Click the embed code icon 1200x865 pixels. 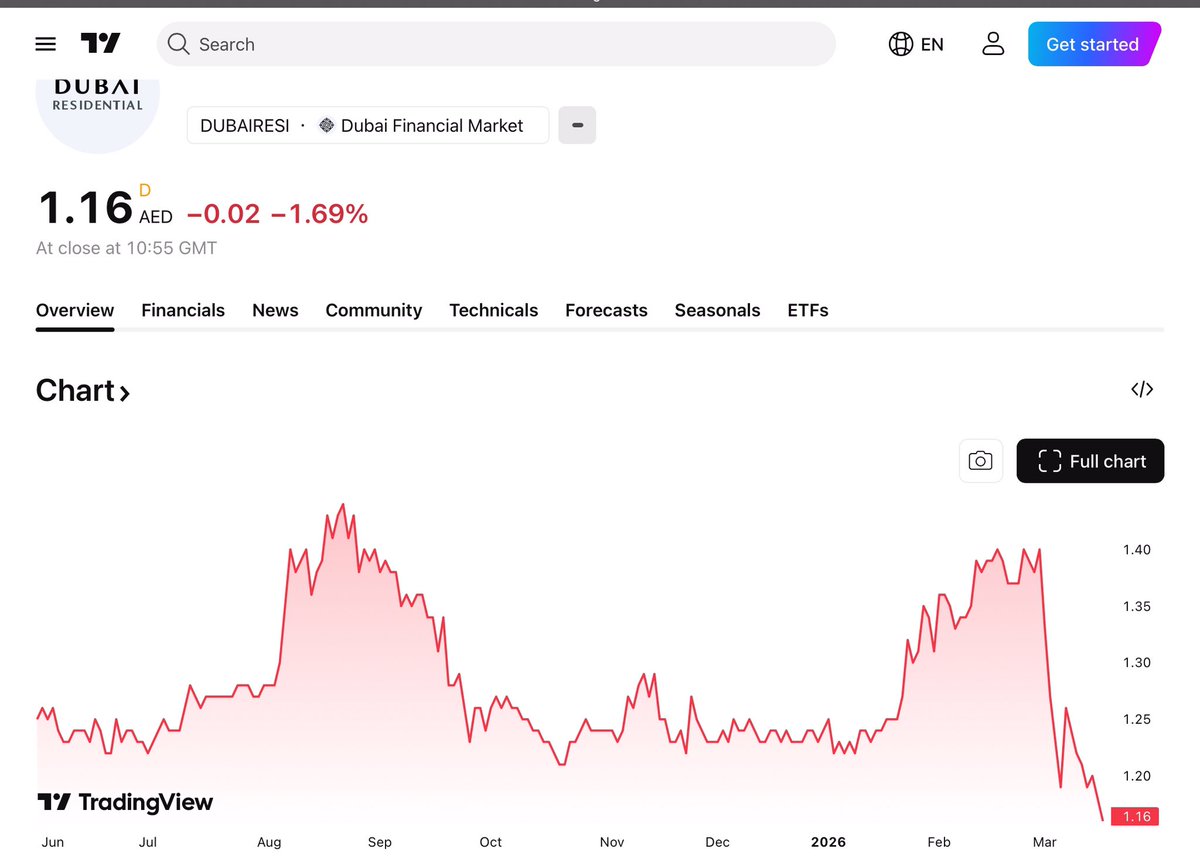click(x=1142, y=389)
